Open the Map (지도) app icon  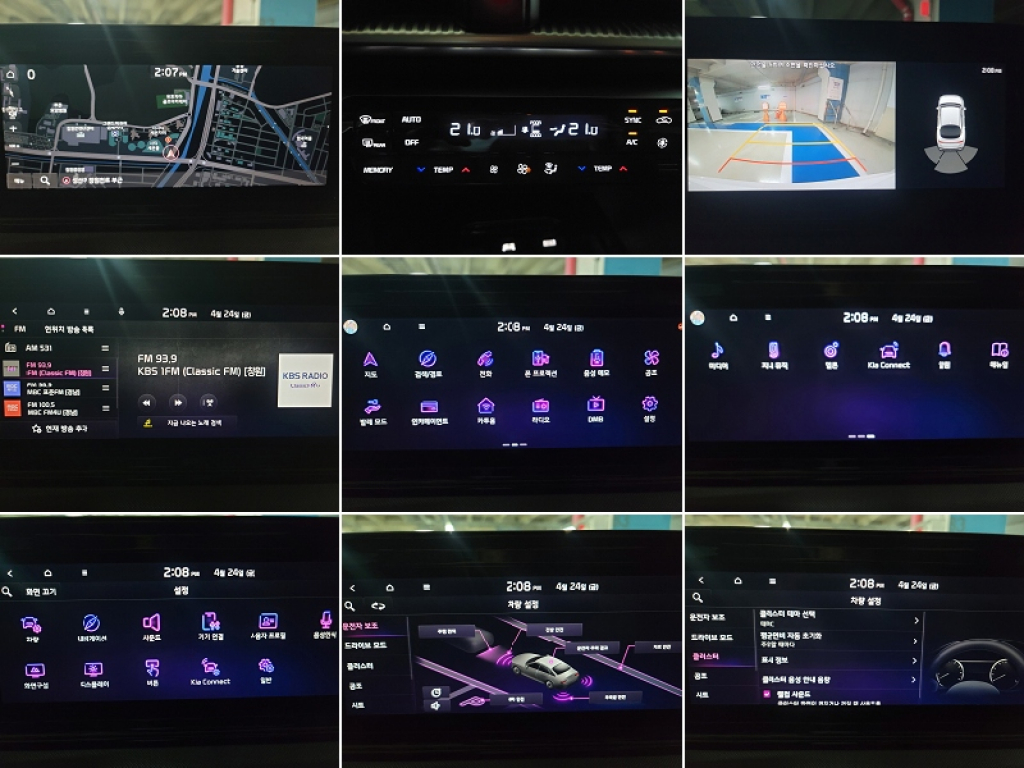pyautogui.click(x=370, y=360)
